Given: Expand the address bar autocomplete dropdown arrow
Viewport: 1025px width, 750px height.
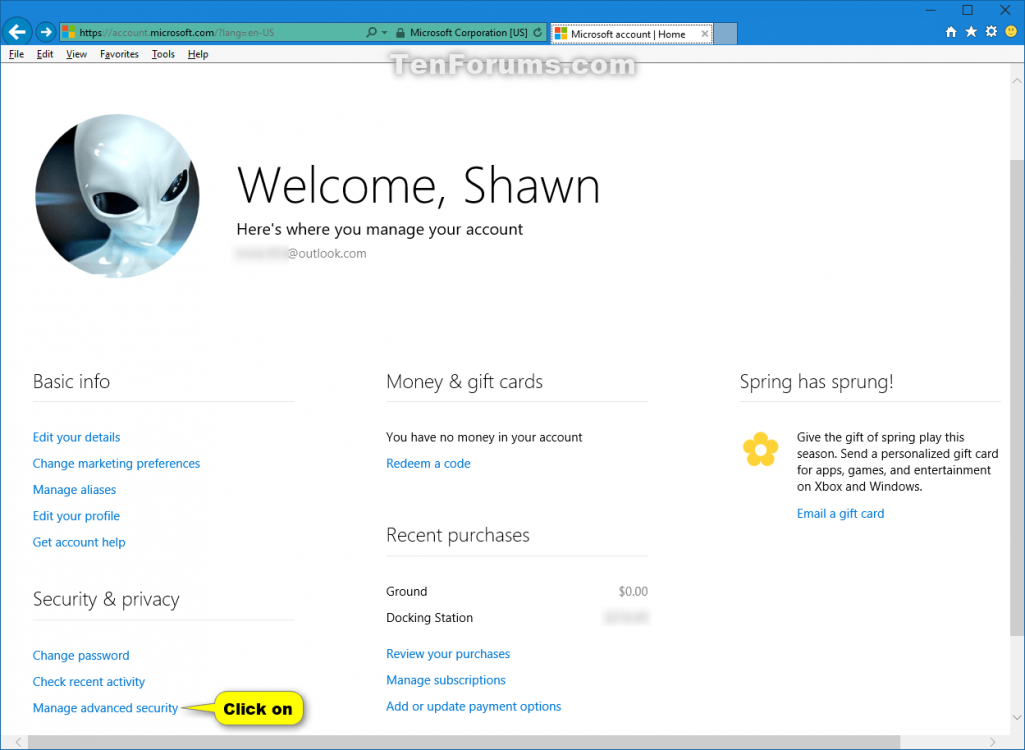Looking at the screenshot, I should coord(384,33).
